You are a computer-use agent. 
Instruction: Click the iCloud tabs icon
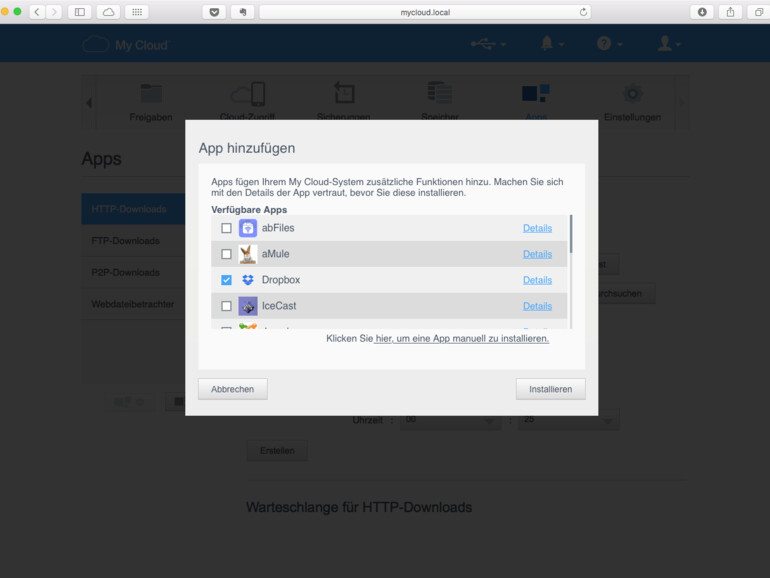pyautogui.click(x=109, y=12)
